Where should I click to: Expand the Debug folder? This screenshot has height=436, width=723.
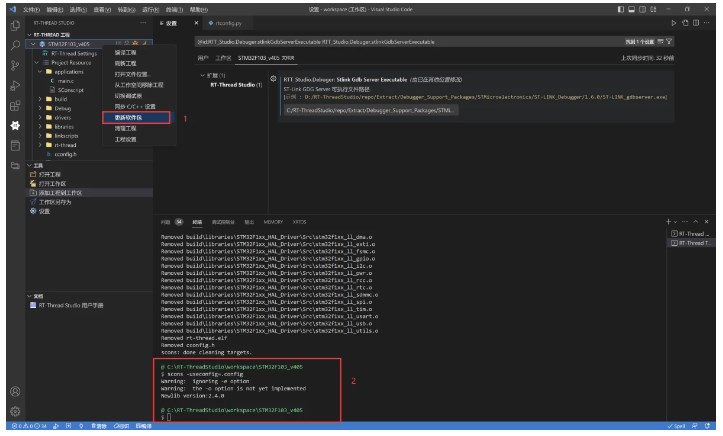tap(40, 108)
